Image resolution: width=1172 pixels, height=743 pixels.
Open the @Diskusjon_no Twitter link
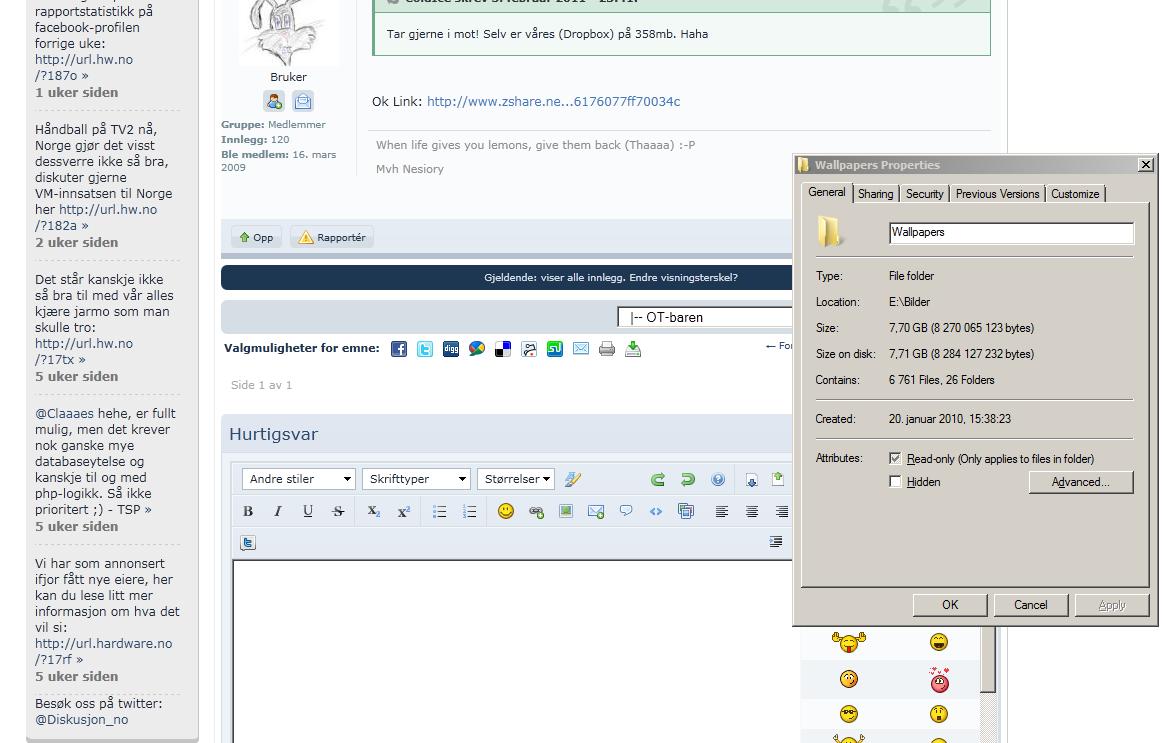pos(81,720)
